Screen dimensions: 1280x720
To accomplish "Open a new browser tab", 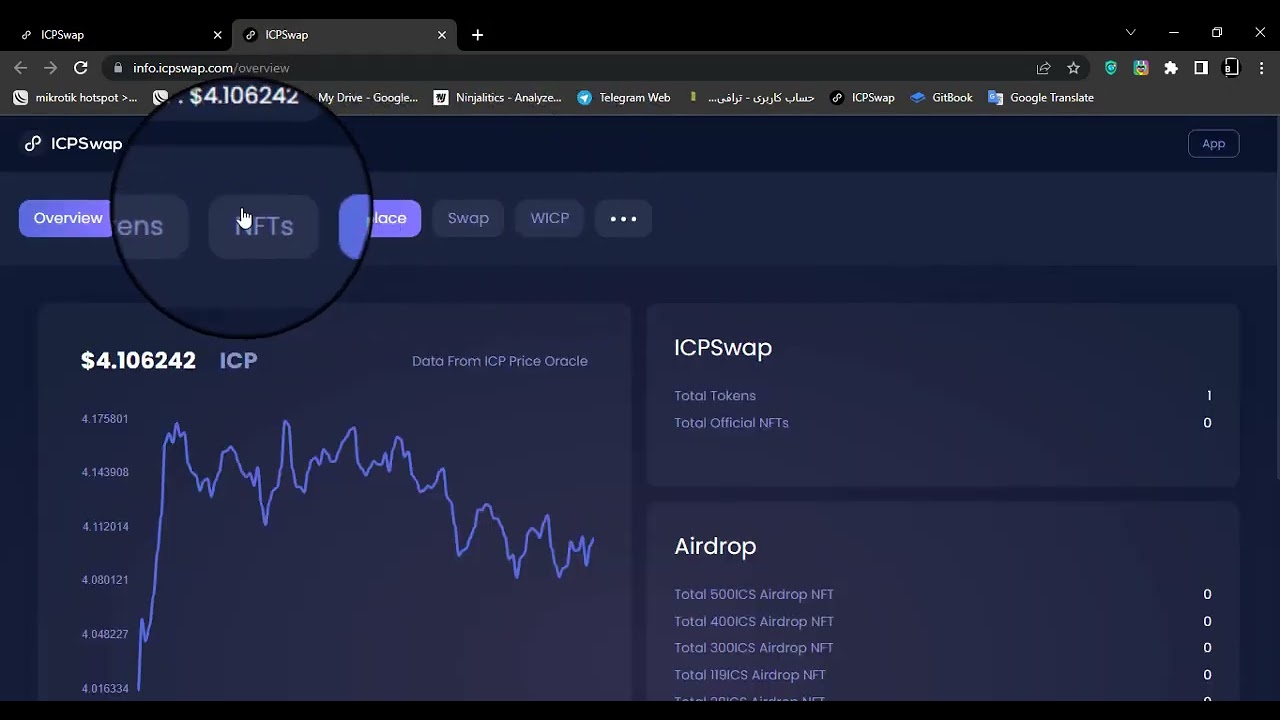I will [477, 35].
